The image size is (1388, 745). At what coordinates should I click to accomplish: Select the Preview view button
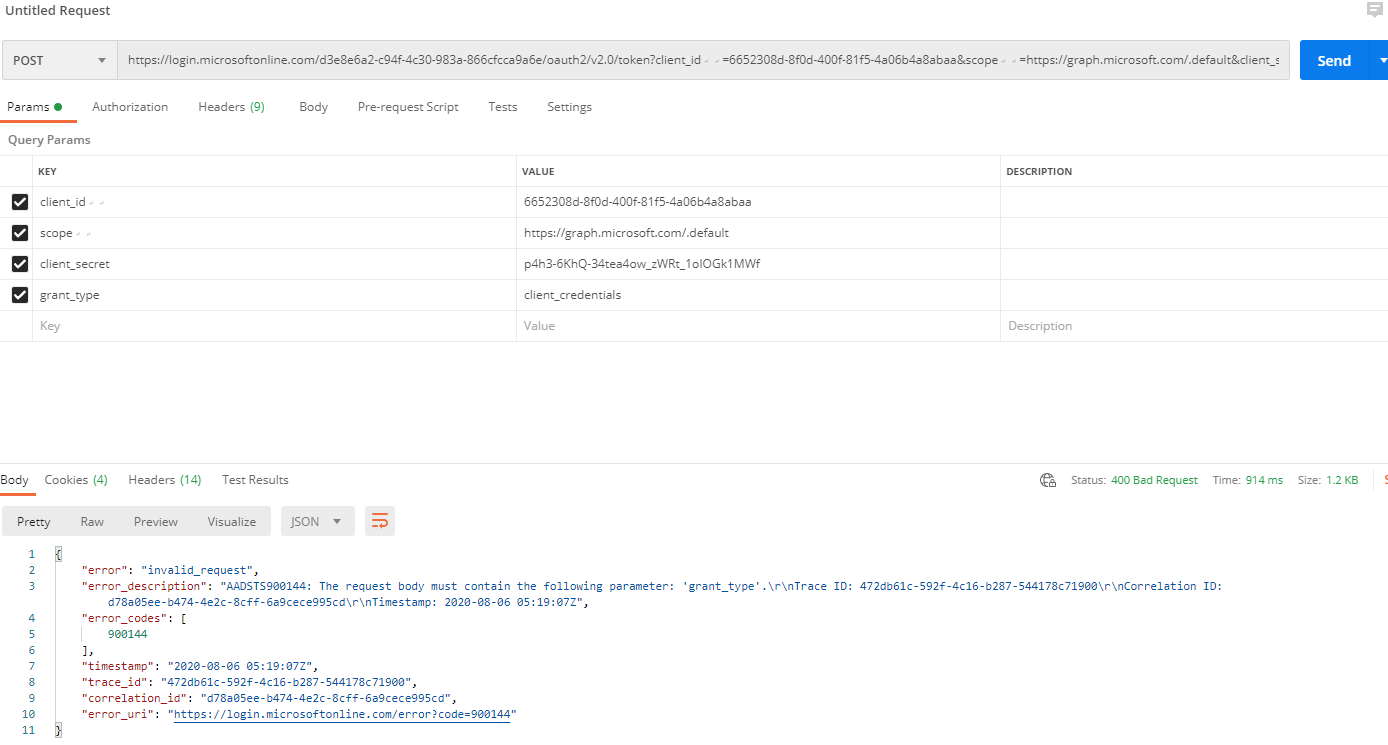tap(156, 521)
